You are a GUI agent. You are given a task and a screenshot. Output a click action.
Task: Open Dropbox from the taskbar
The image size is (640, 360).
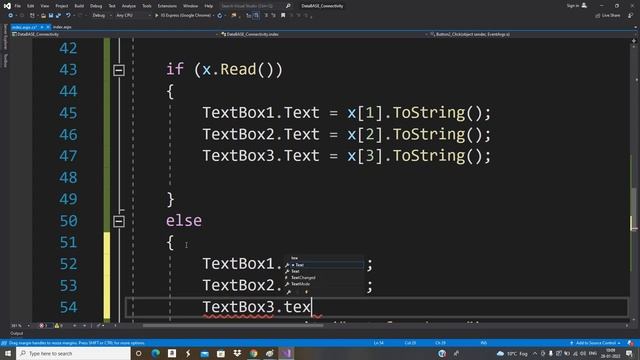tap(237, 353)
